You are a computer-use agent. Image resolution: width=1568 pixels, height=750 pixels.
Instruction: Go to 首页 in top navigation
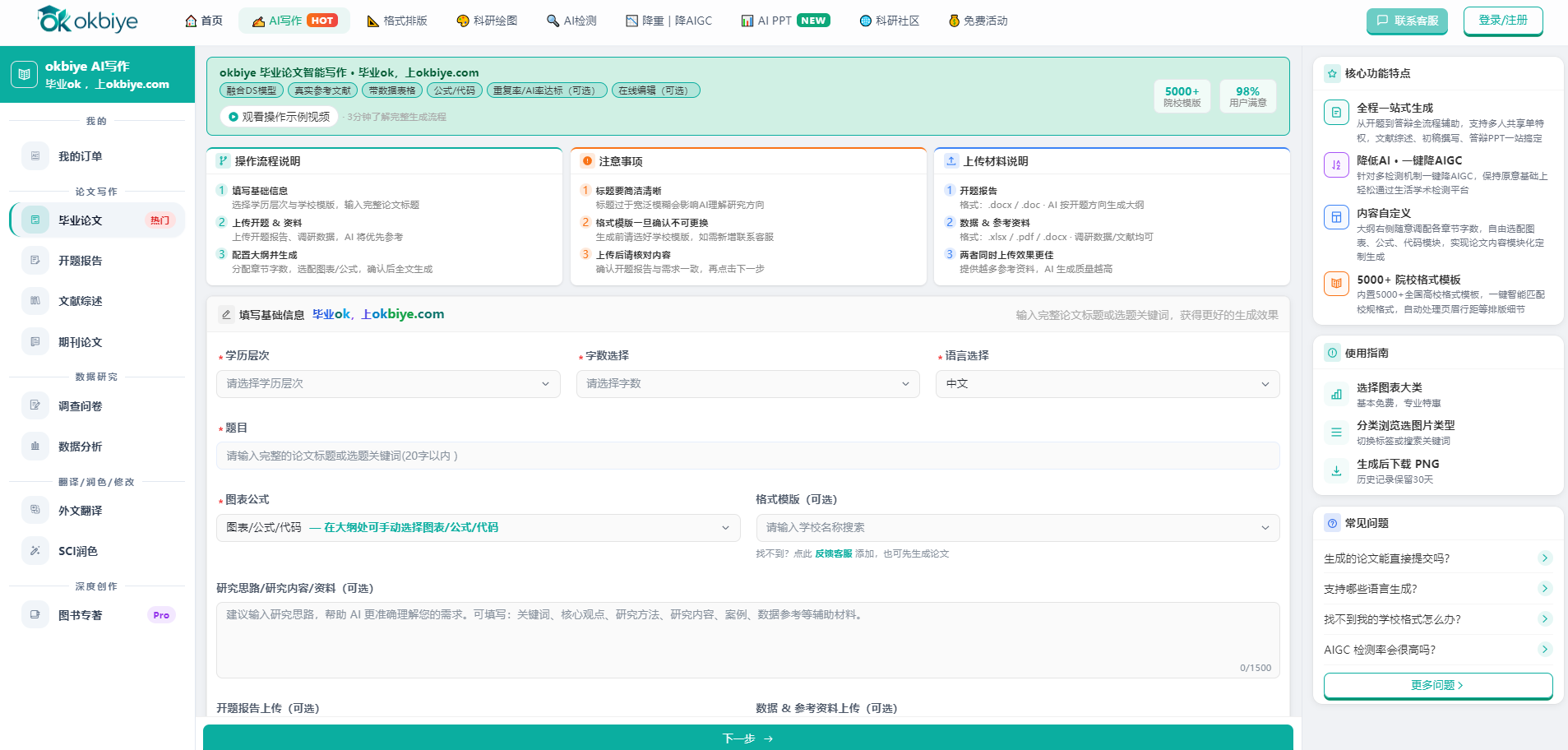pyautogui.click(x=204, y=21)
